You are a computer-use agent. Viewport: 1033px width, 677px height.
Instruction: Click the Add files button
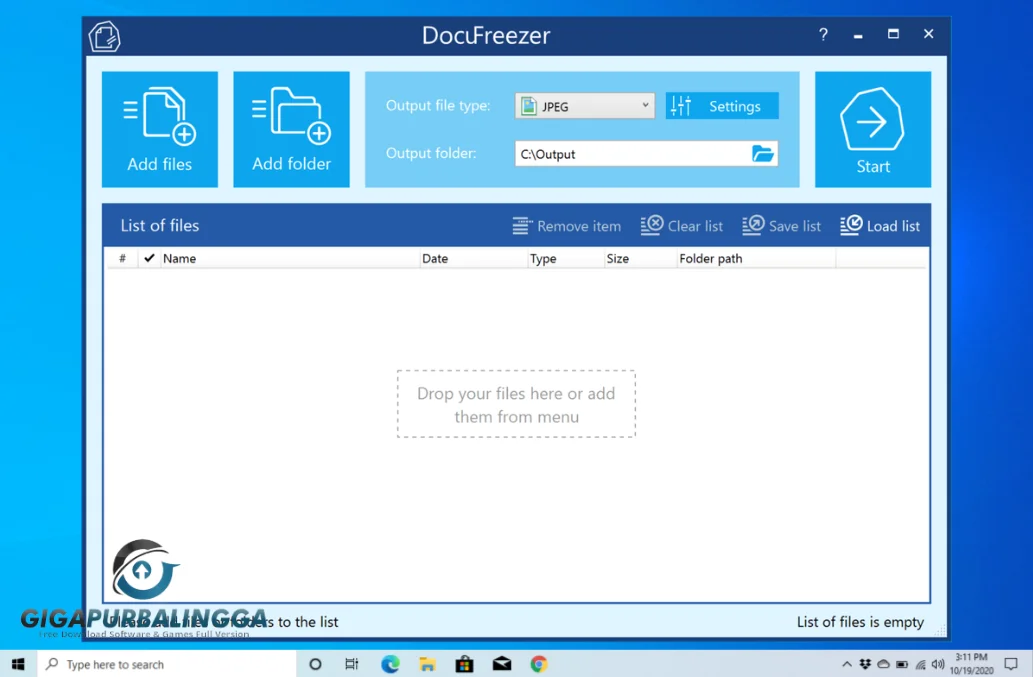[x=159, y=129]
